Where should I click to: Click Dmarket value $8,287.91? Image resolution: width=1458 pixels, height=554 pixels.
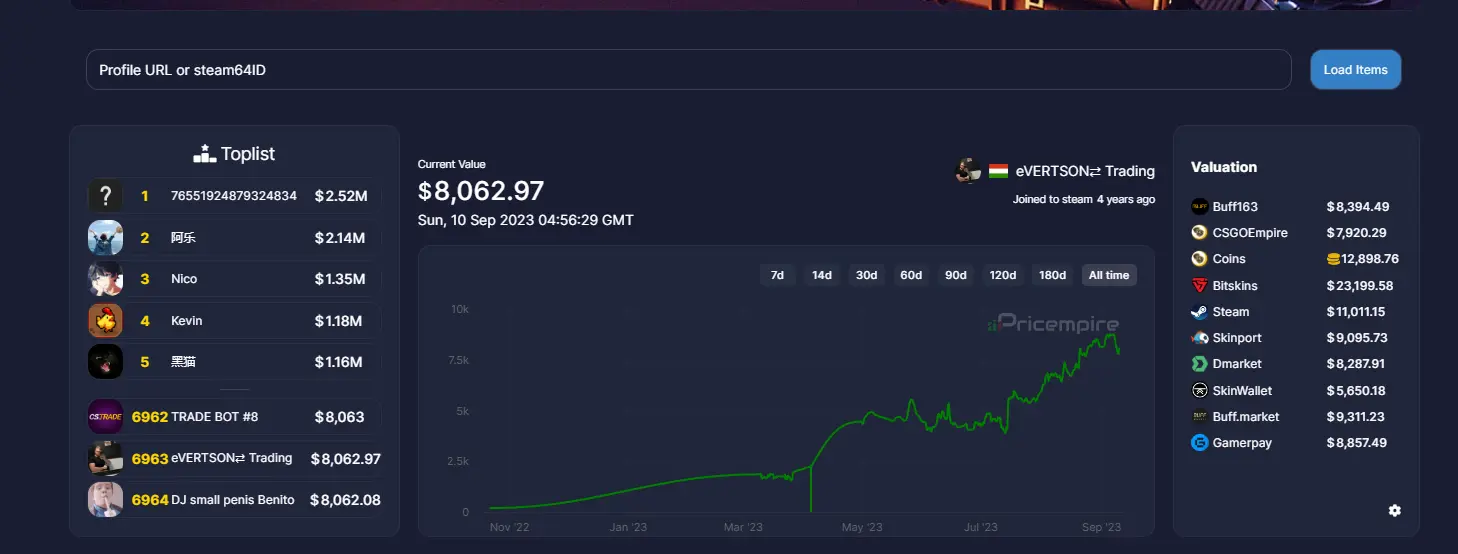(x=1356, y=364)
